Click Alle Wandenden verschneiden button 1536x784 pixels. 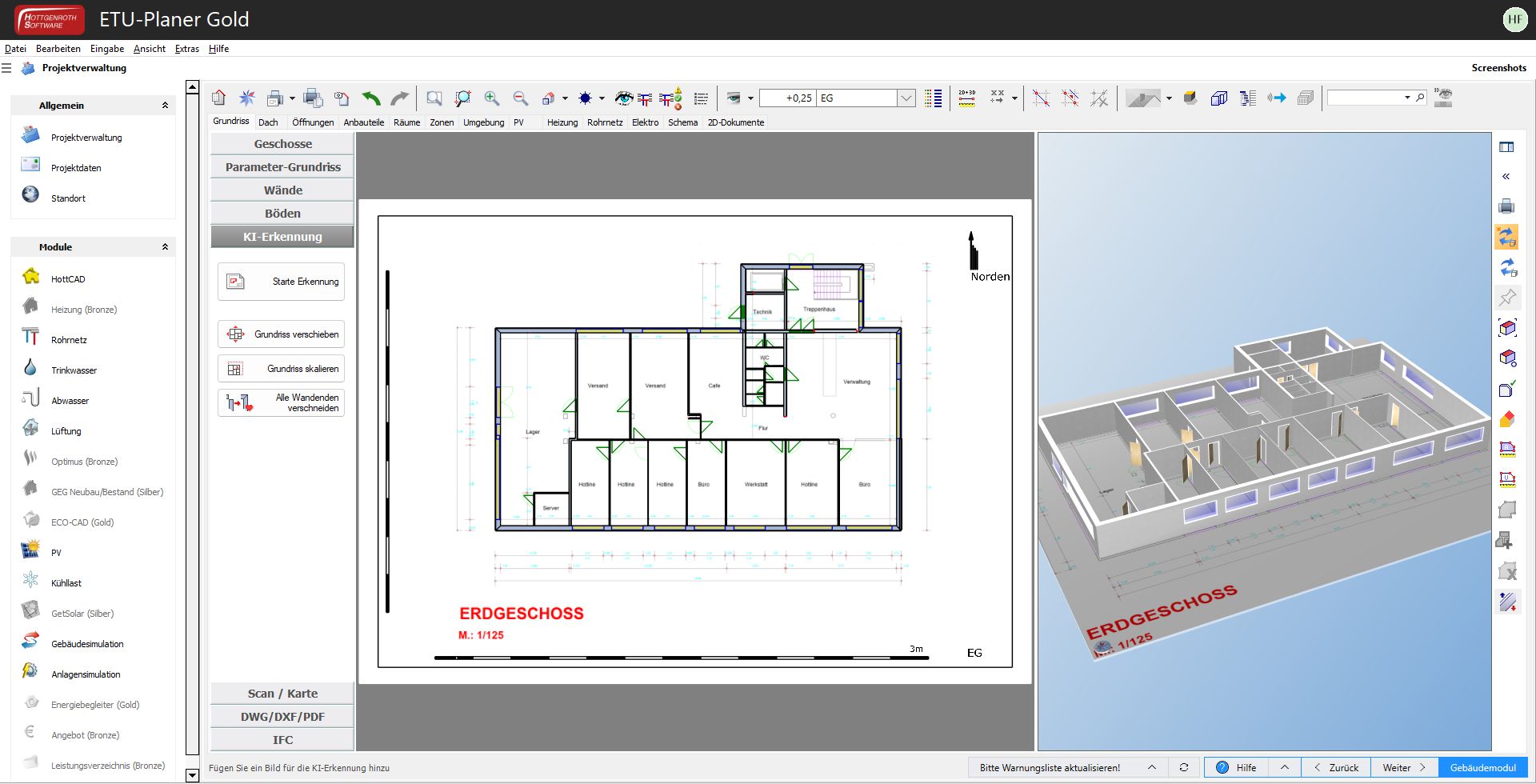pos(281,402)
